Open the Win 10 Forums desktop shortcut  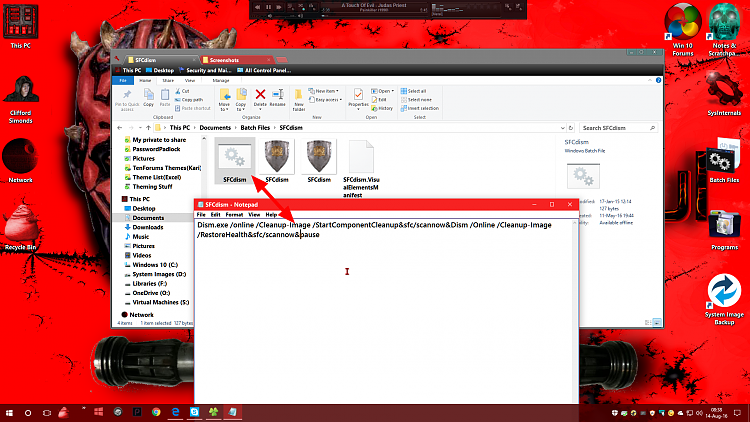click(x=683, y=30)
